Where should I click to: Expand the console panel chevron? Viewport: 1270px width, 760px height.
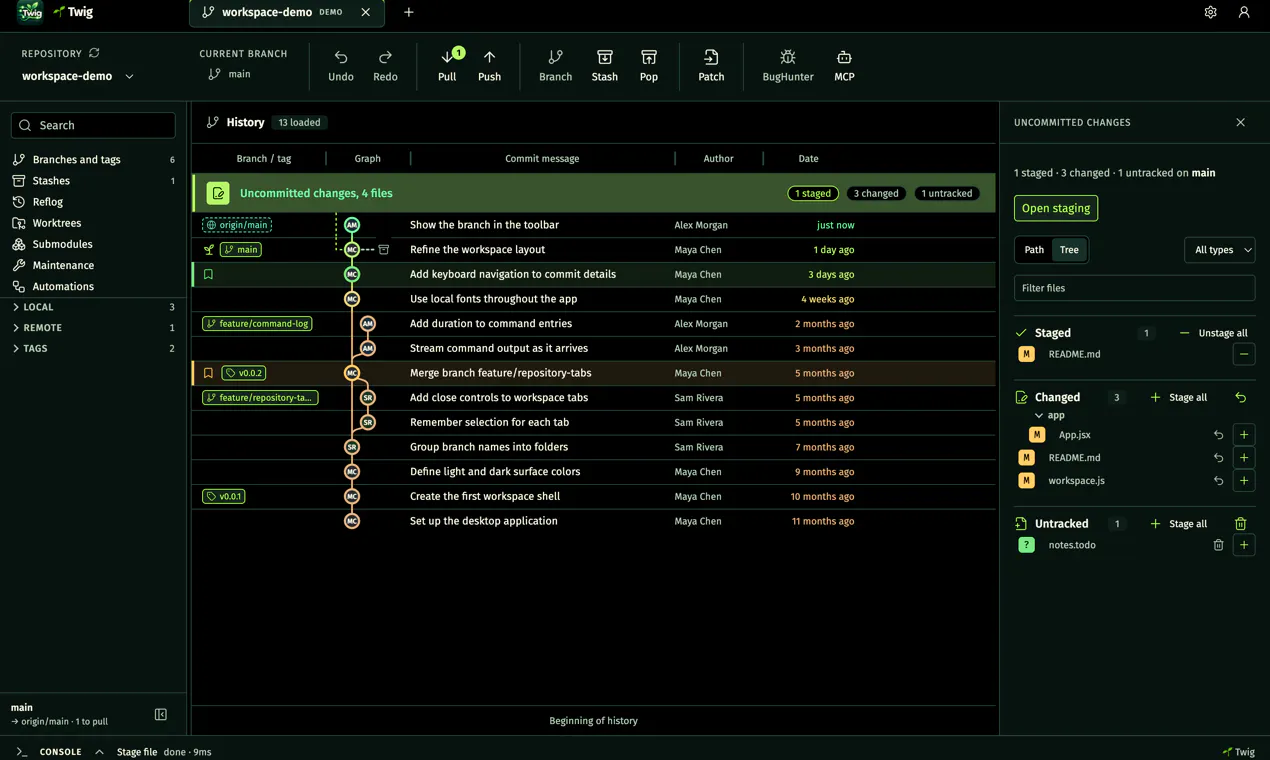point(99,752)
